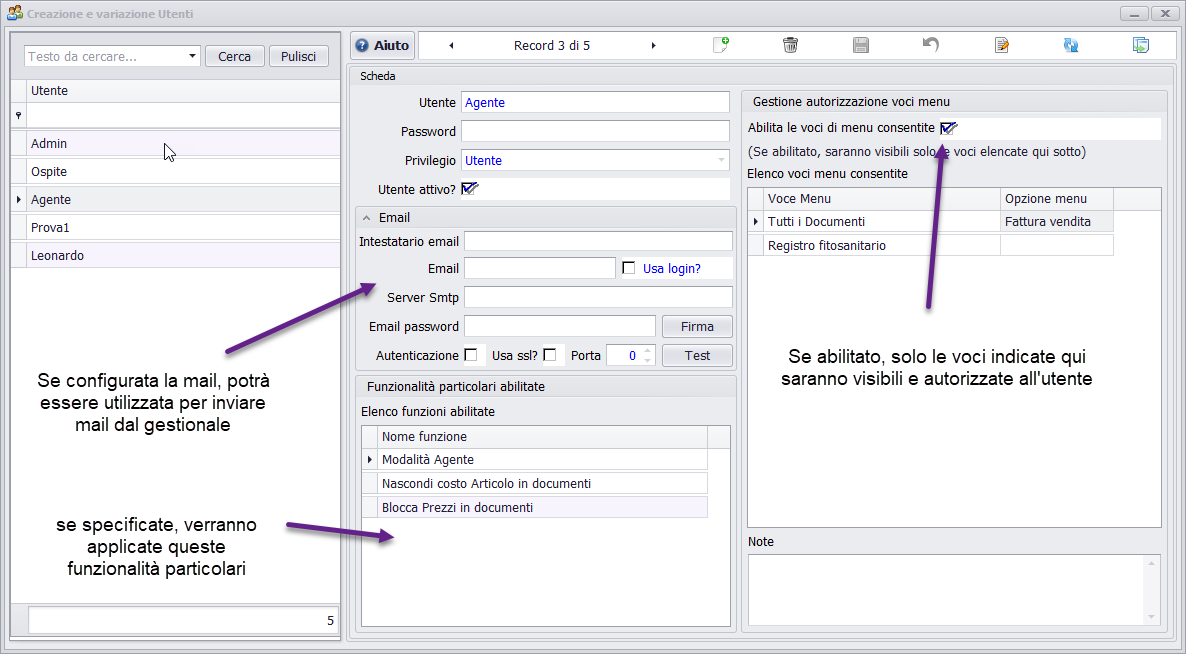Toggle 'Abilita le voci di menu consentite' checkbox
The height and width of the screenshot is (654, 1186).
point(947,128)
